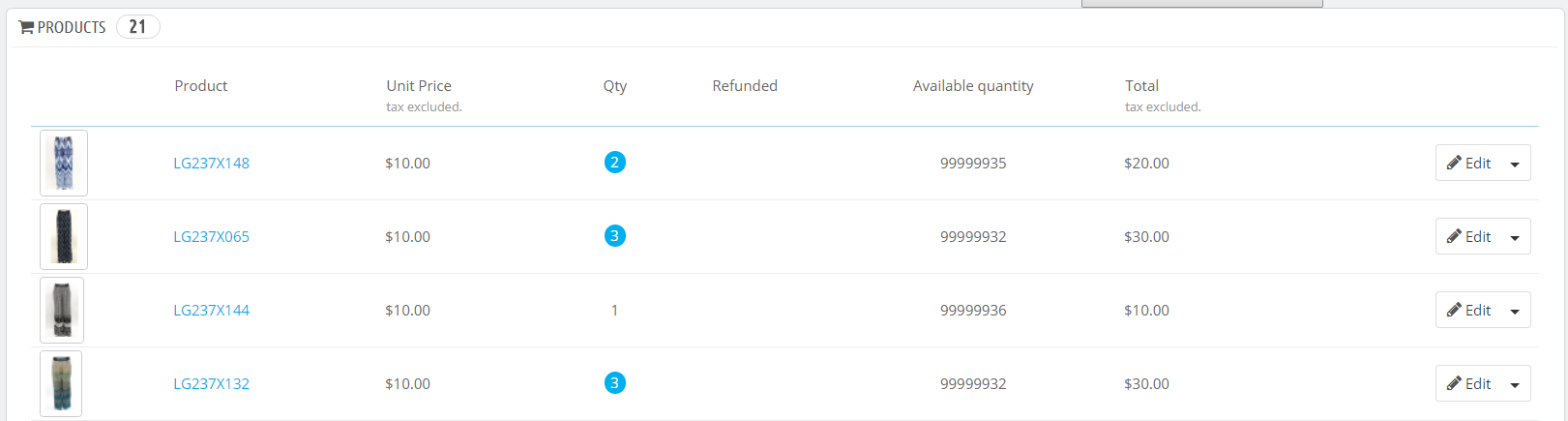Image resolution: width=1568 pixels, height=421 pixels.
Task: Click the blue patterned pants thumbnail
Action: click(x=64, y=163)
